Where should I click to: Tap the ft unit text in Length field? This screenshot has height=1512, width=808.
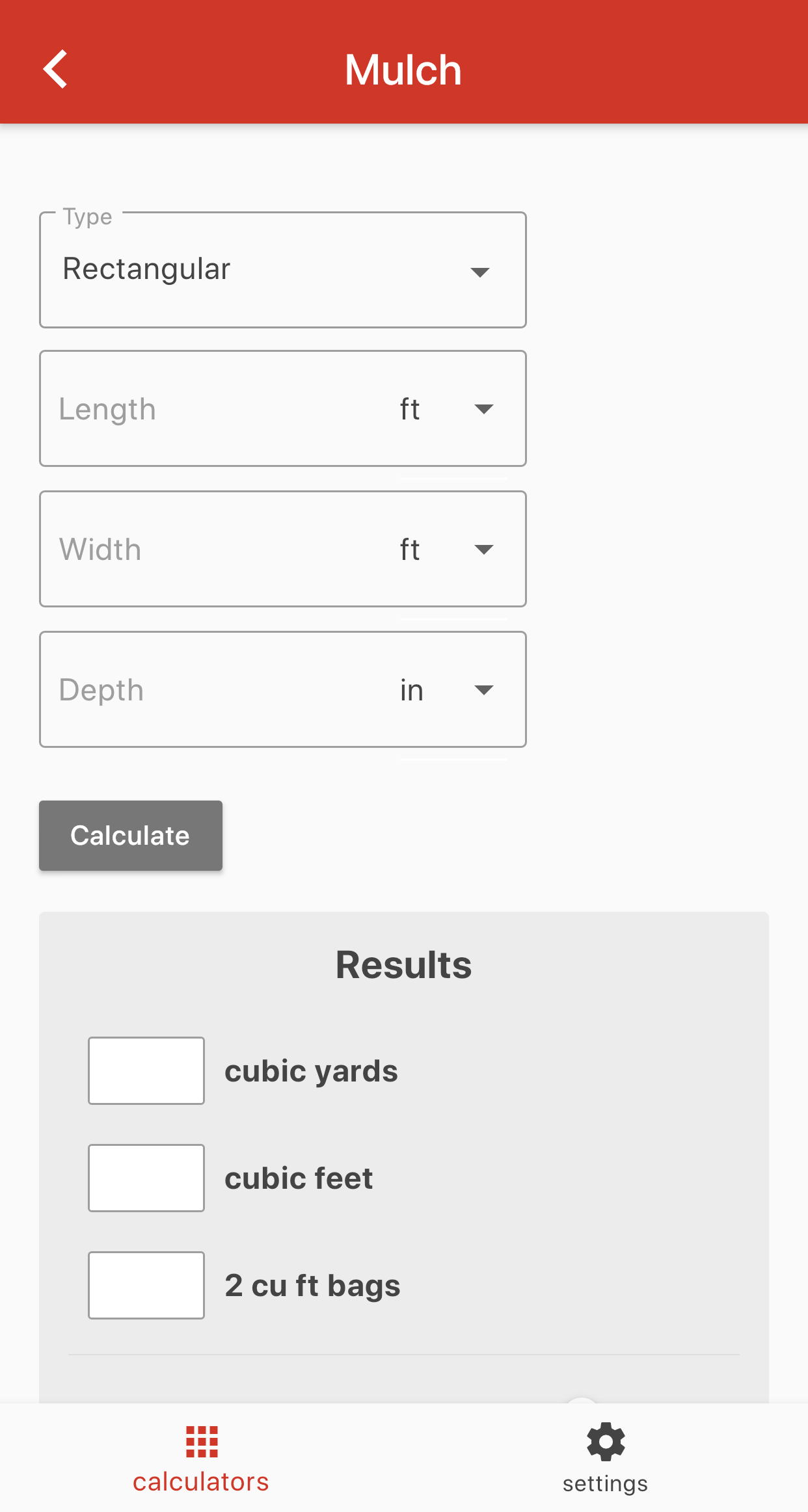(x=410, y=409)
